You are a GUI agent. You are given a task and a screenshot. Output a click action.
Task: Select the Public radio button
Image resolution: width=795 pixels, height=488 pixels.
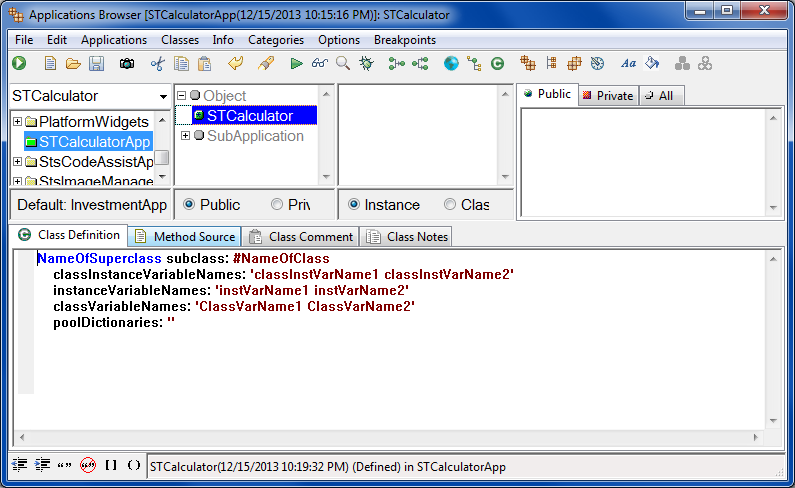click(x=189, y=204)
